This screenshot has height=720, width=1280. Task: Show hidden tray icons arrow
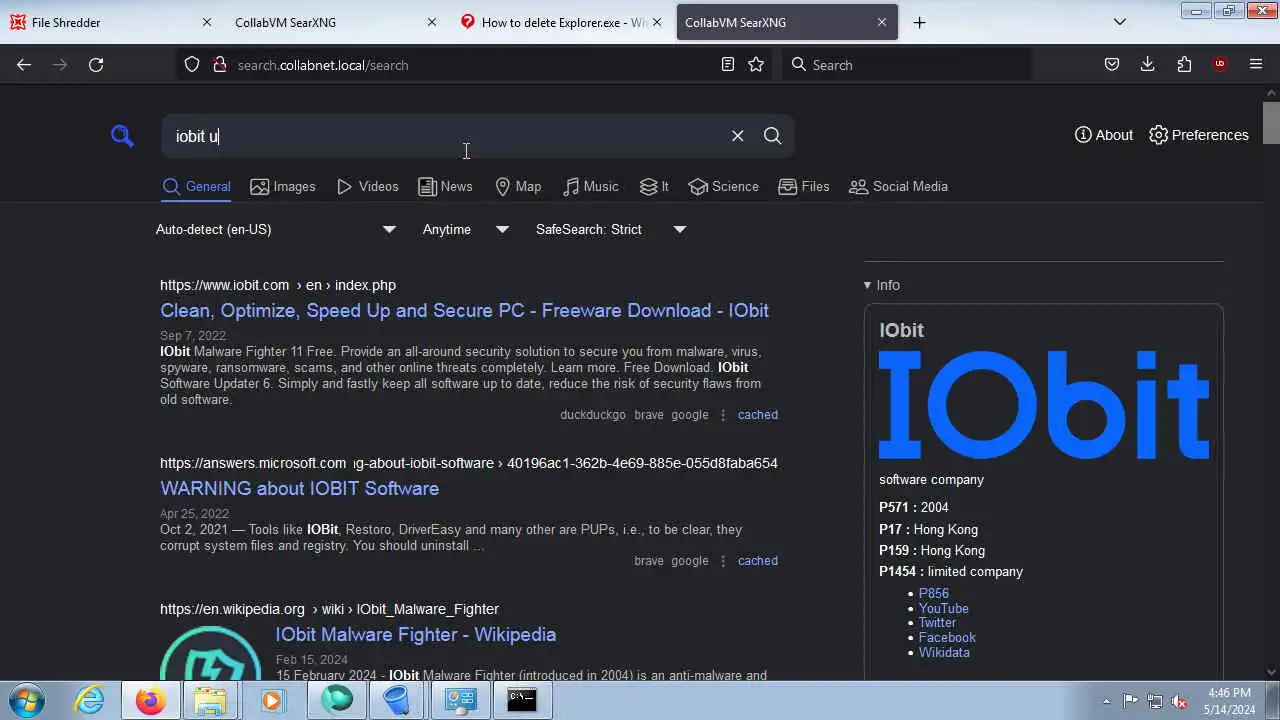click(x=1106, y=701)
